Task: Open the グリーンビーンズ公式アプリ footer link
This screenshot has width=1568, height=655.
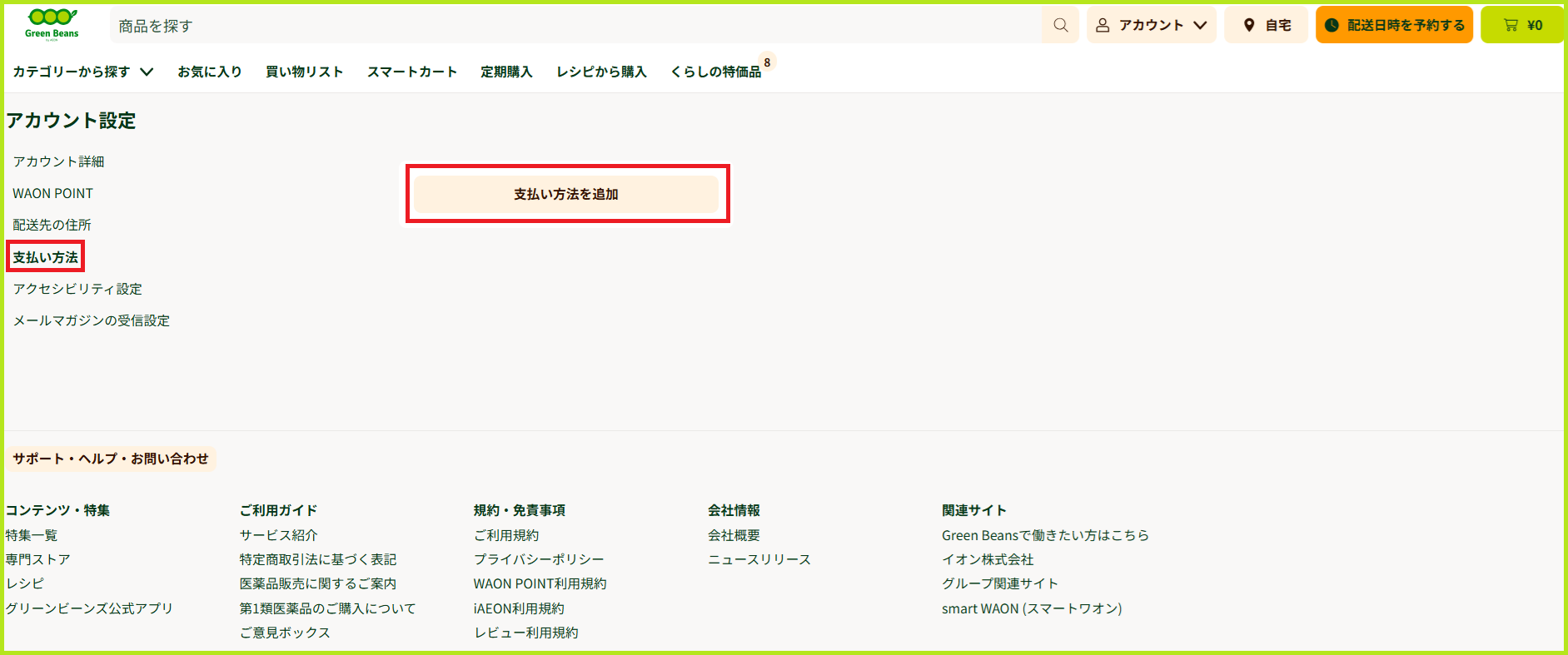Action: click(89, 608)
